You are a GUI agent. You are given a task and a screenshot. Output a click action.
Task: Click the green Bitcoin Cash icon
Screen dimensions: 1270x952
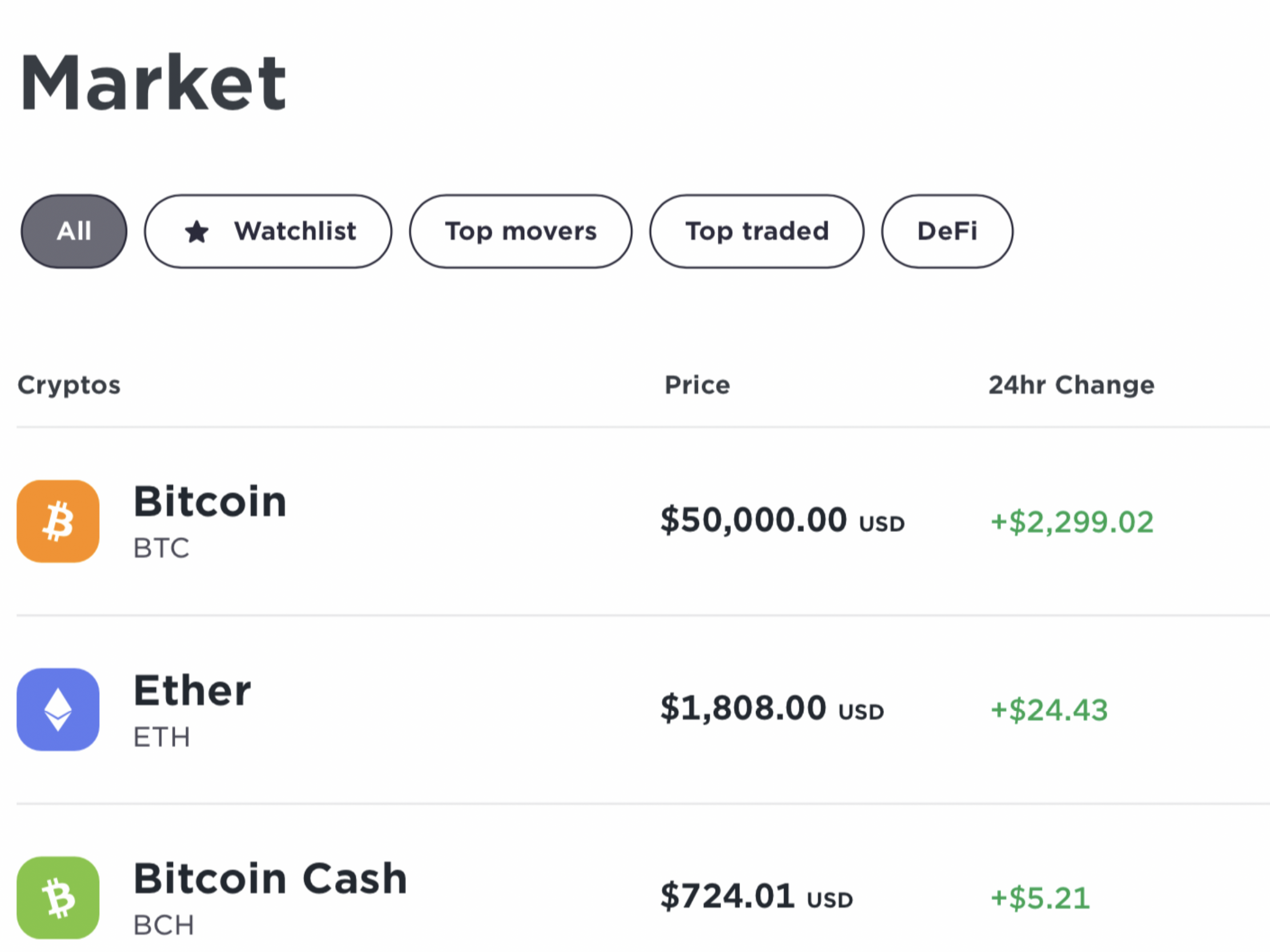coord(58,897)
